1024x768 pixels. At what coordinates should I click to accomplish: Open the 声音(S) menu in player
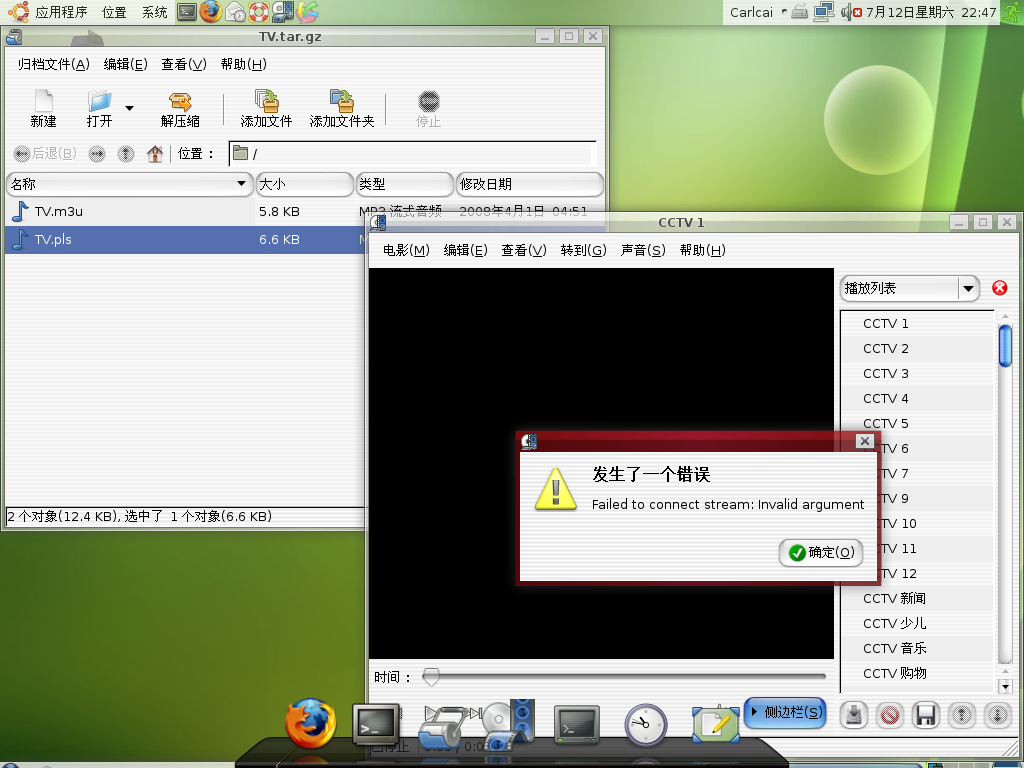coord(643,250)
